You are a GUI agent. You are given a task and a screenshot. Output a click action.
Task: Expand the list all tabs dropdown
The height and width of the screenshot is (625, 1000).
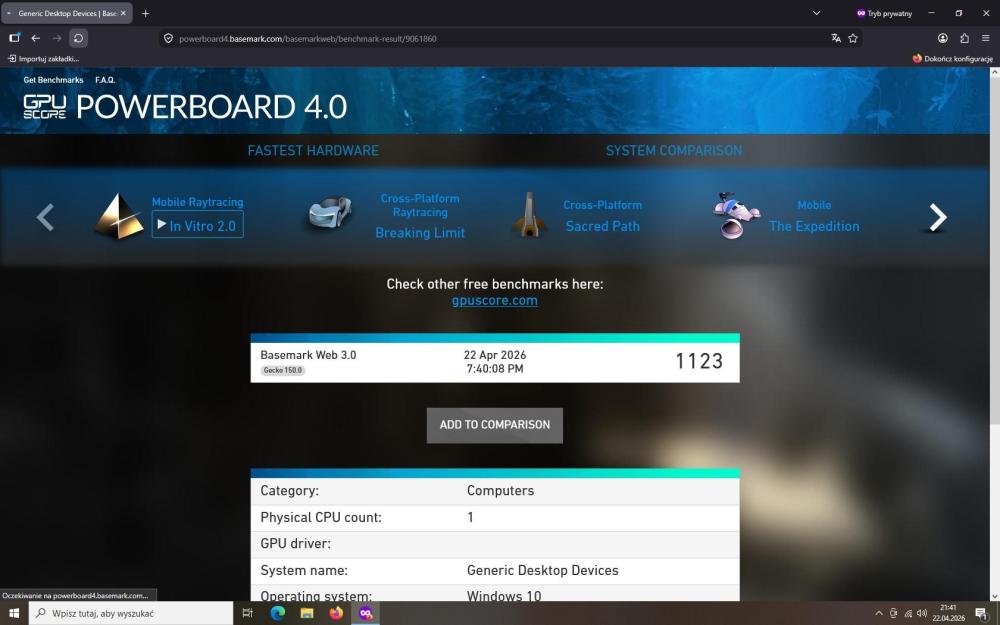tap(816, 13)
